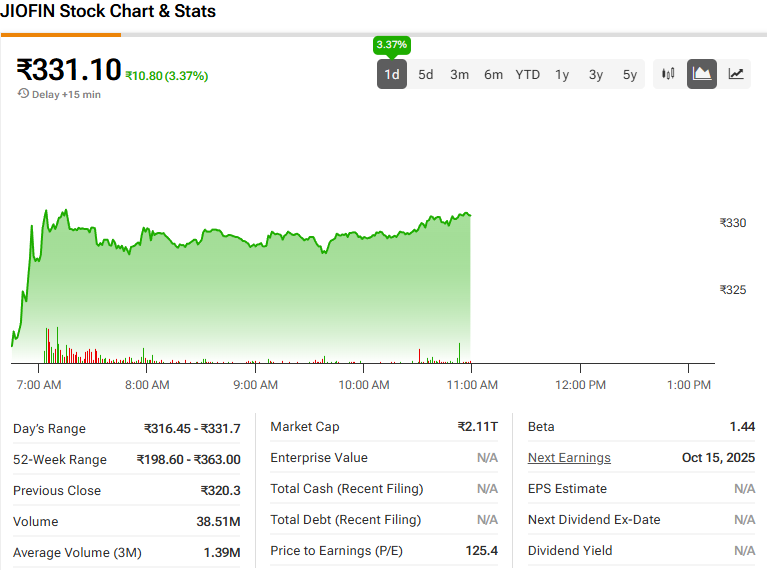Click the Price to Earnings (P/E) label
Image resolution: width=767 pixels, height=570 pixels.
point(337,550)
